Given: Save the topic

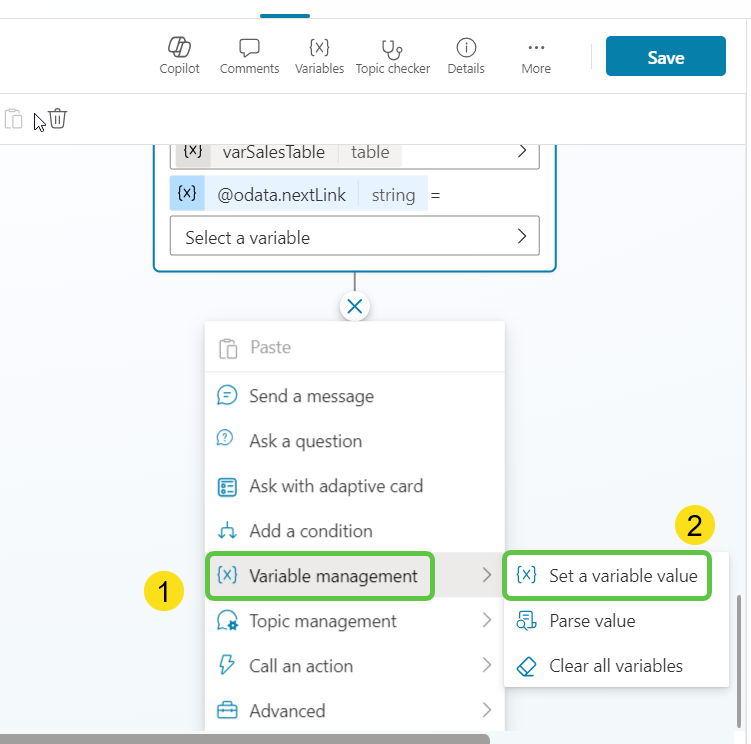Looking at the screenshot, I should (x=665, y=57).
